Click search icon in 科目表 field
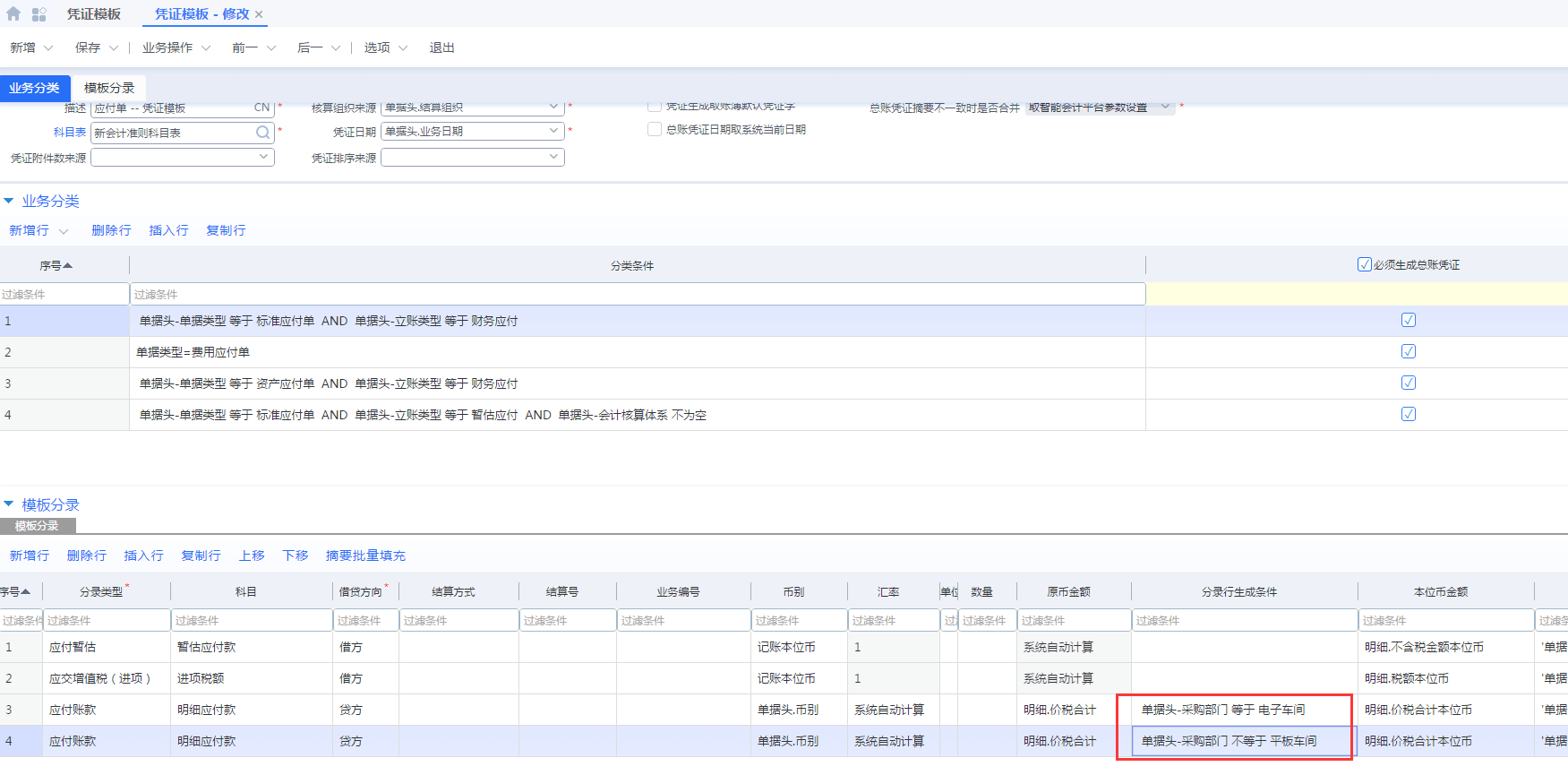Viewport: 1568px width, 775px height. [x=262, y=133]
